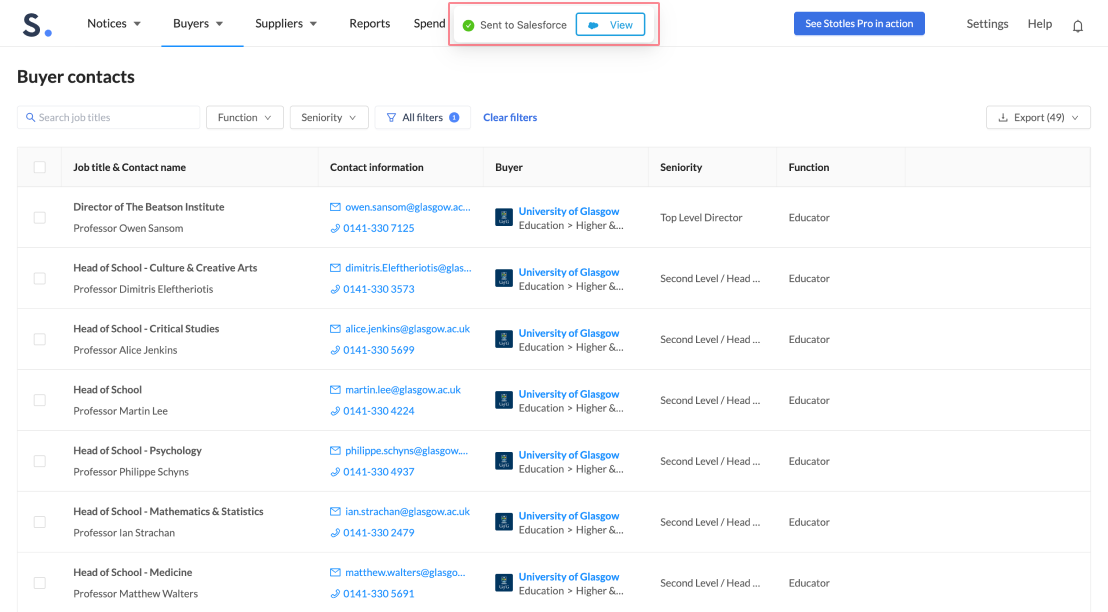The image size is (1108, 612).
Task: Click the green Sent to Salesforce checkmark
Action: (x=468, y=25)
